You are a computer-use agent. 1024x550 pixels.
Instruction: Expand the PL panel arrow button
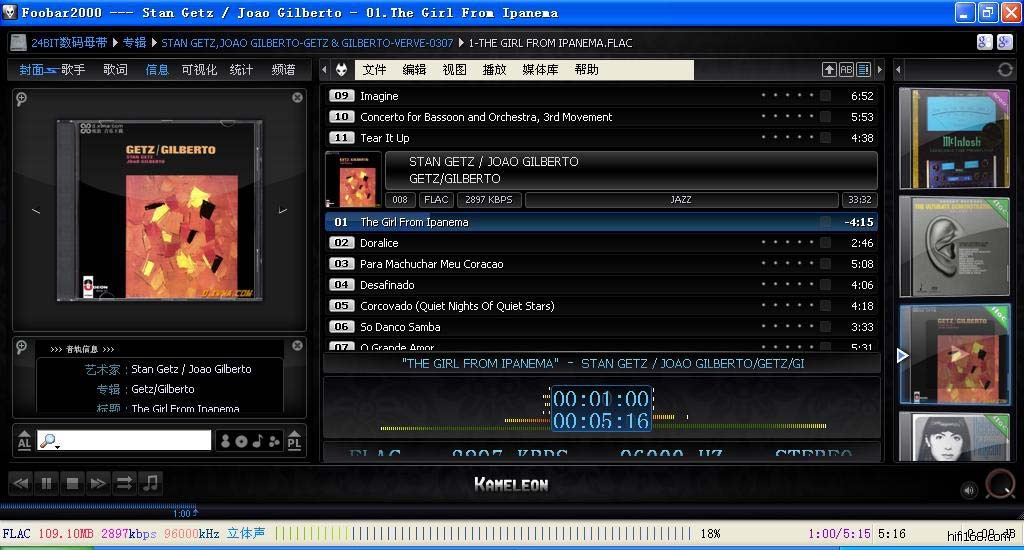coord(294,440)
